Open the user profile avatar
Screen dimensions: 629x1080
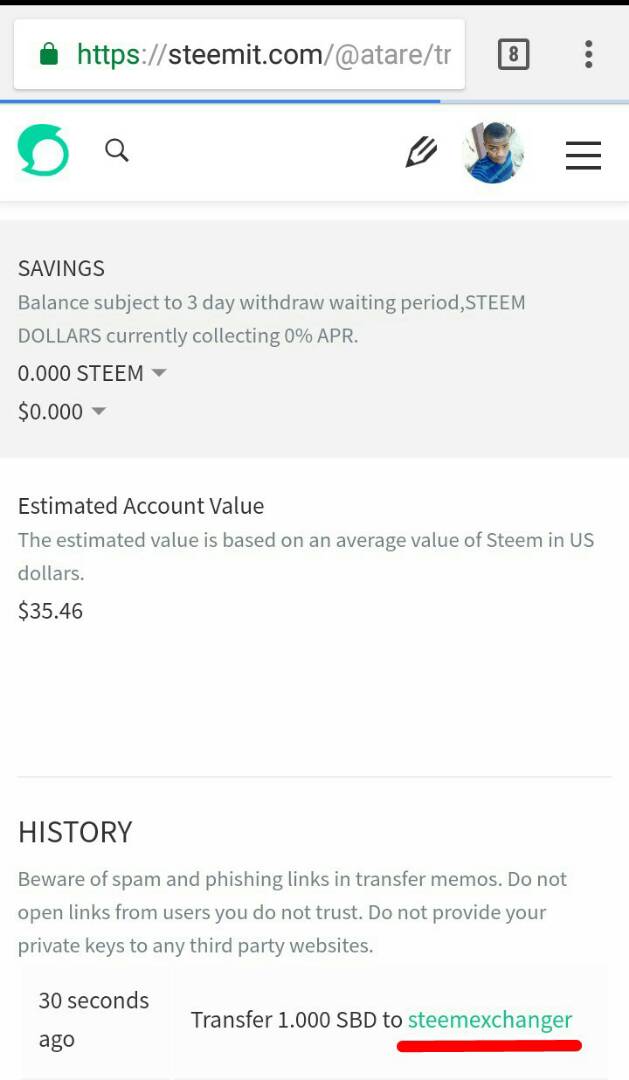(494, 153)
